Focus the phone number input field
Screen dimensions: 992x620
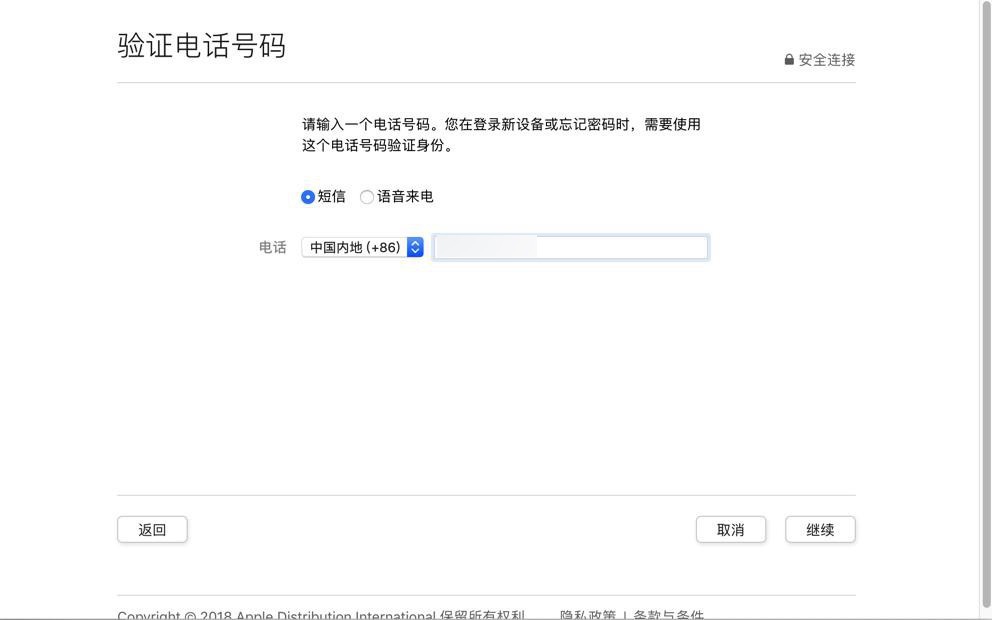coord(620,247)
